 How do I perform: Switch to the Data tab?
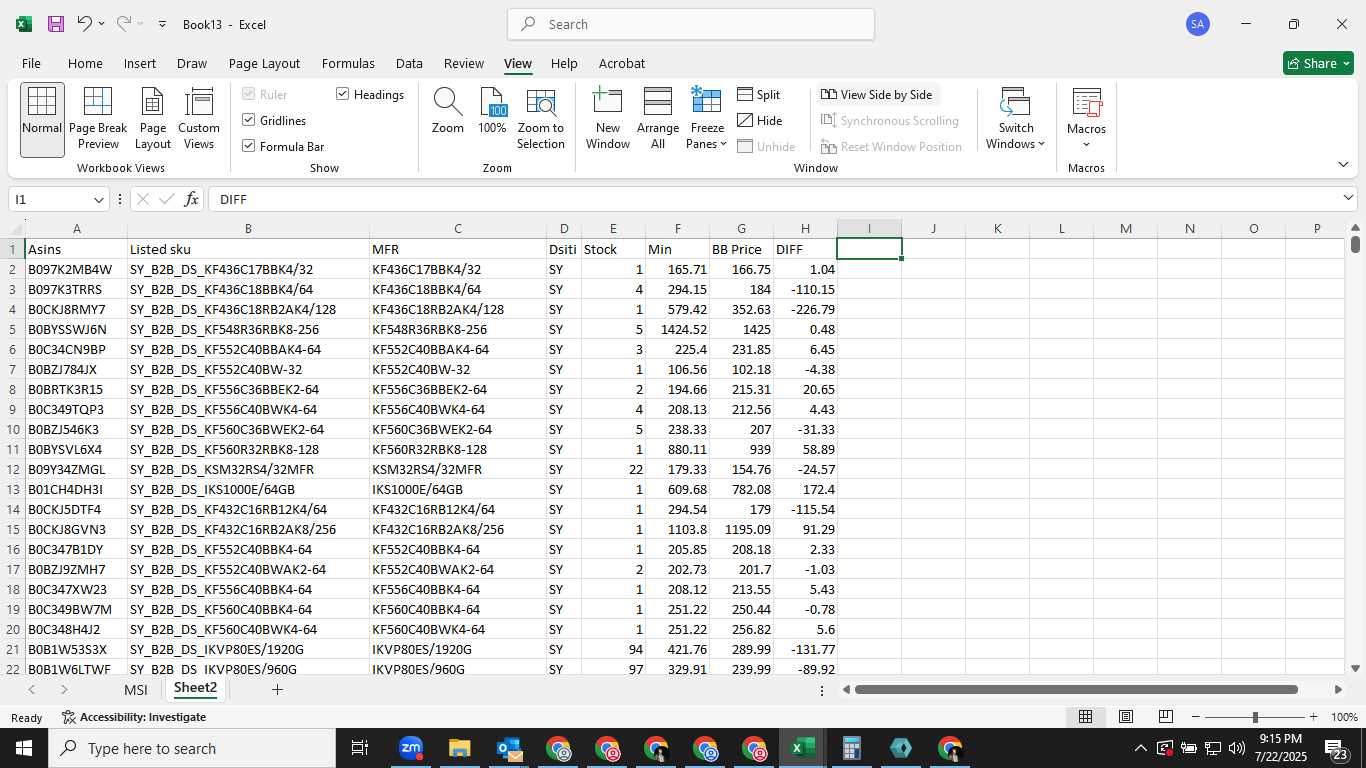point(409,63)
